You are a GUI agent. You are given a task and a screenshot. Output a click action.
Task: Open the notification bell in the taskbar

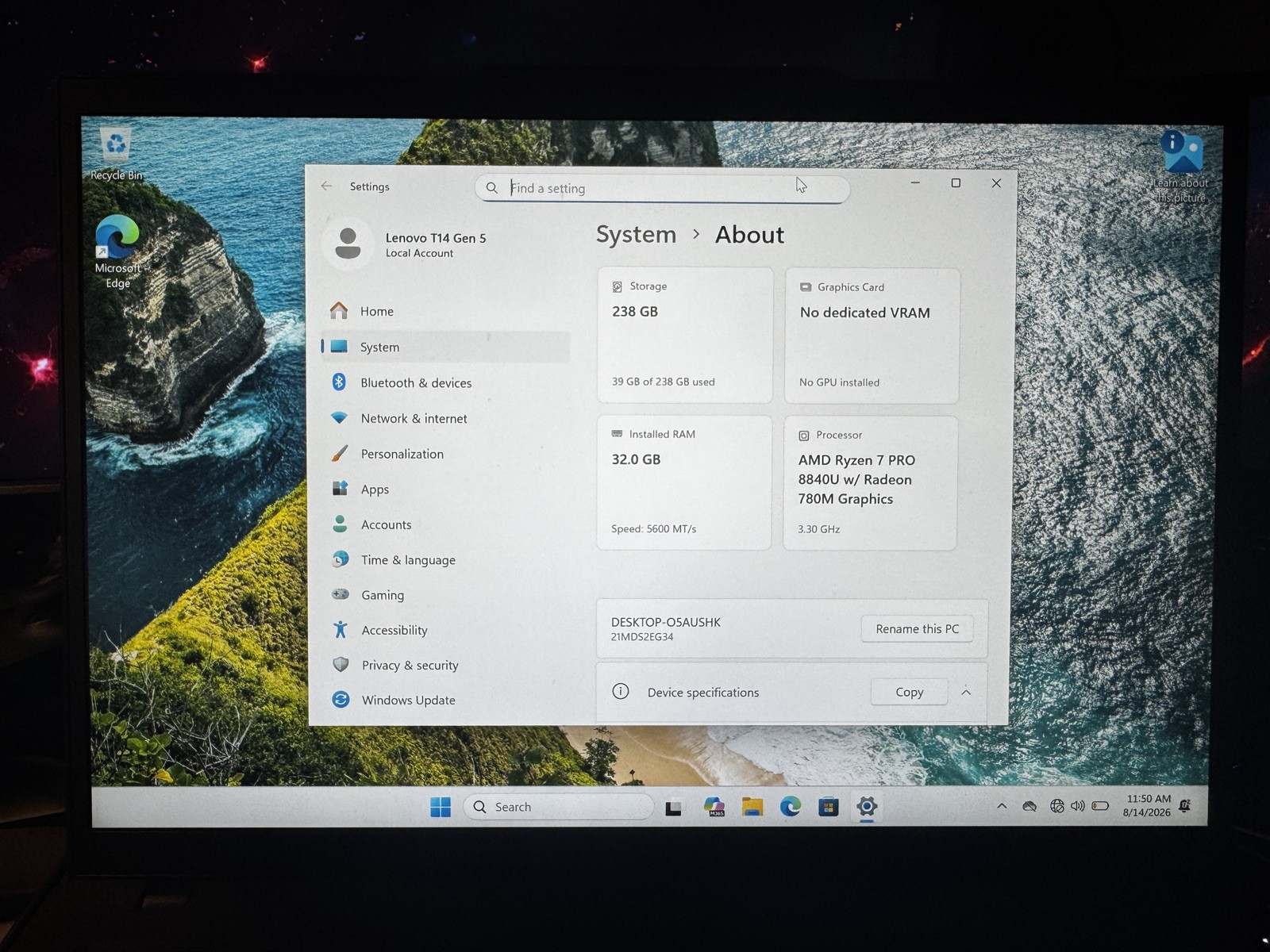click(1185, 806)
